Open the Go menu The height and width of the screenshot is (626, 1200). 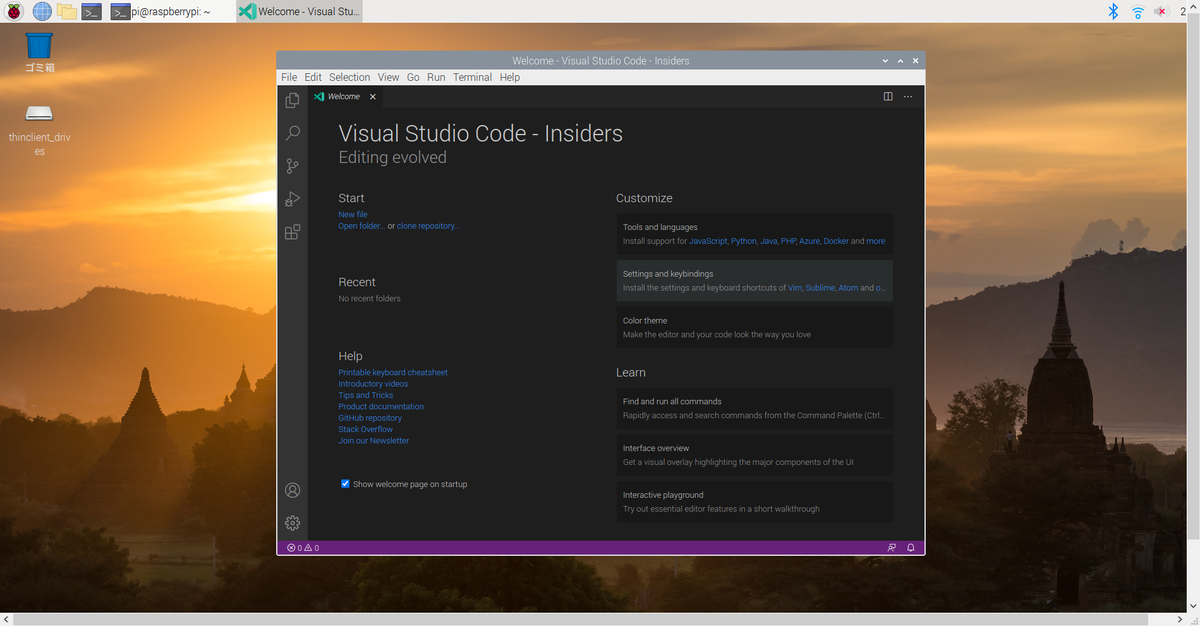tap(413, 77)
